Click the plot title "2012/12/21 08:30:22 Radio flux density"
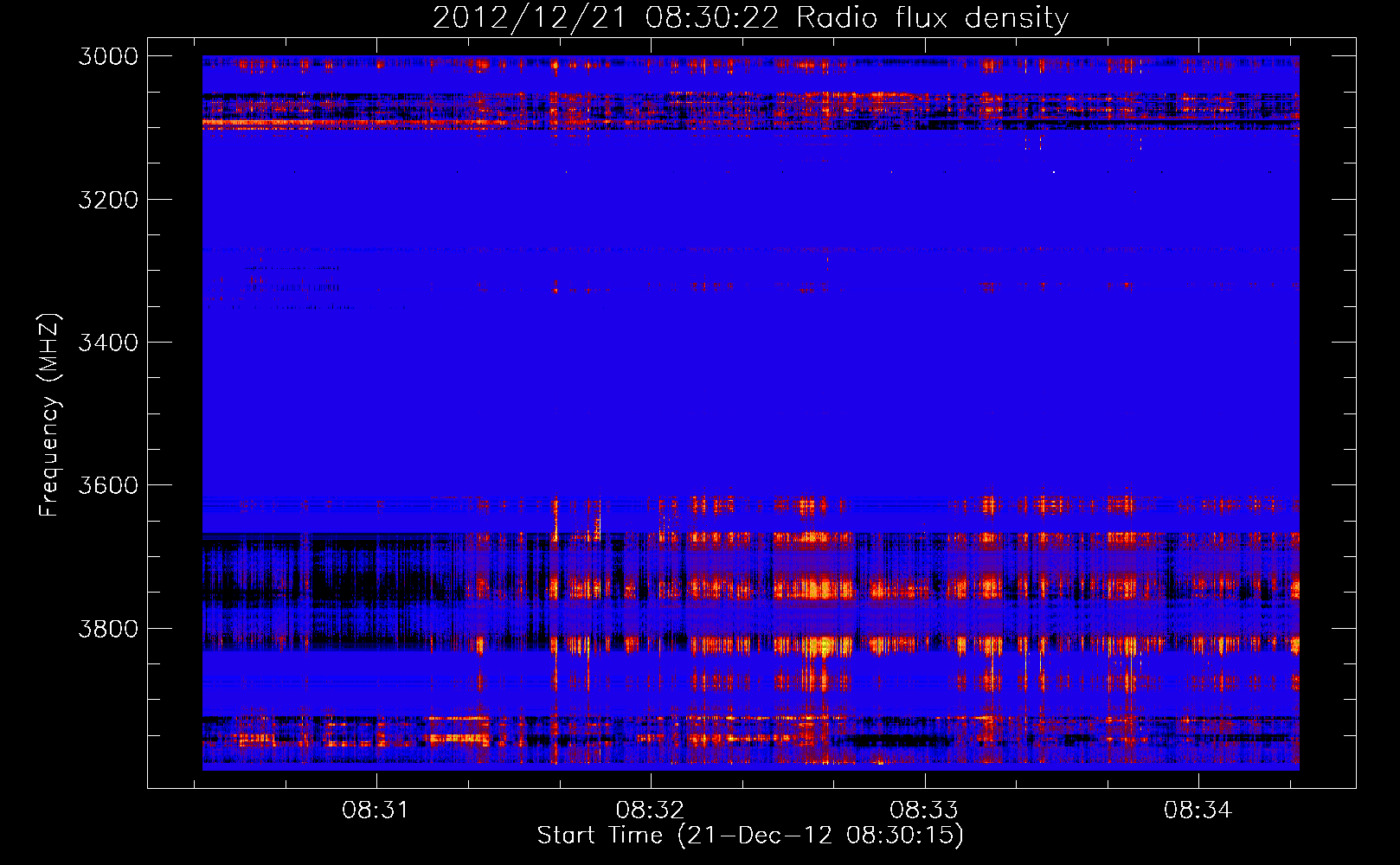This screenshot has width=1400, height=865. (750, 17)
